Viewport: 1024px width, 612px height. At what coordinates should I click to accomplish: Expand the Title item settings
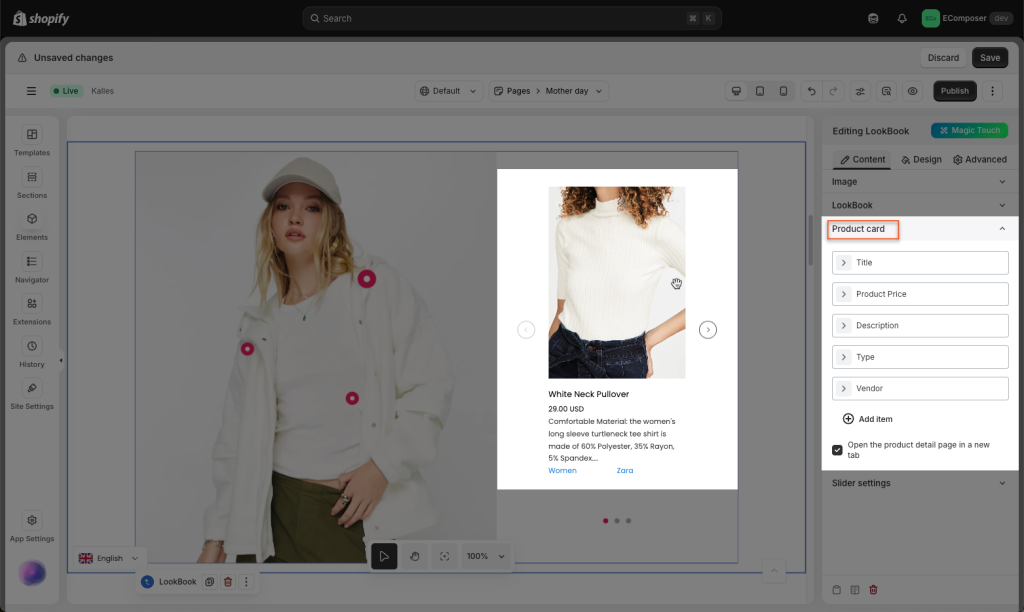point(844,263)
